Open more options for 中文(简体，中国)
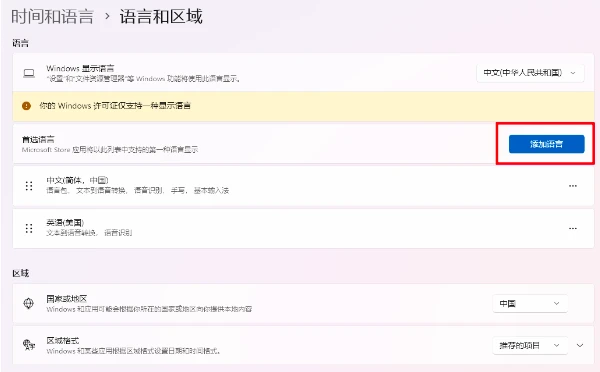 572,186
